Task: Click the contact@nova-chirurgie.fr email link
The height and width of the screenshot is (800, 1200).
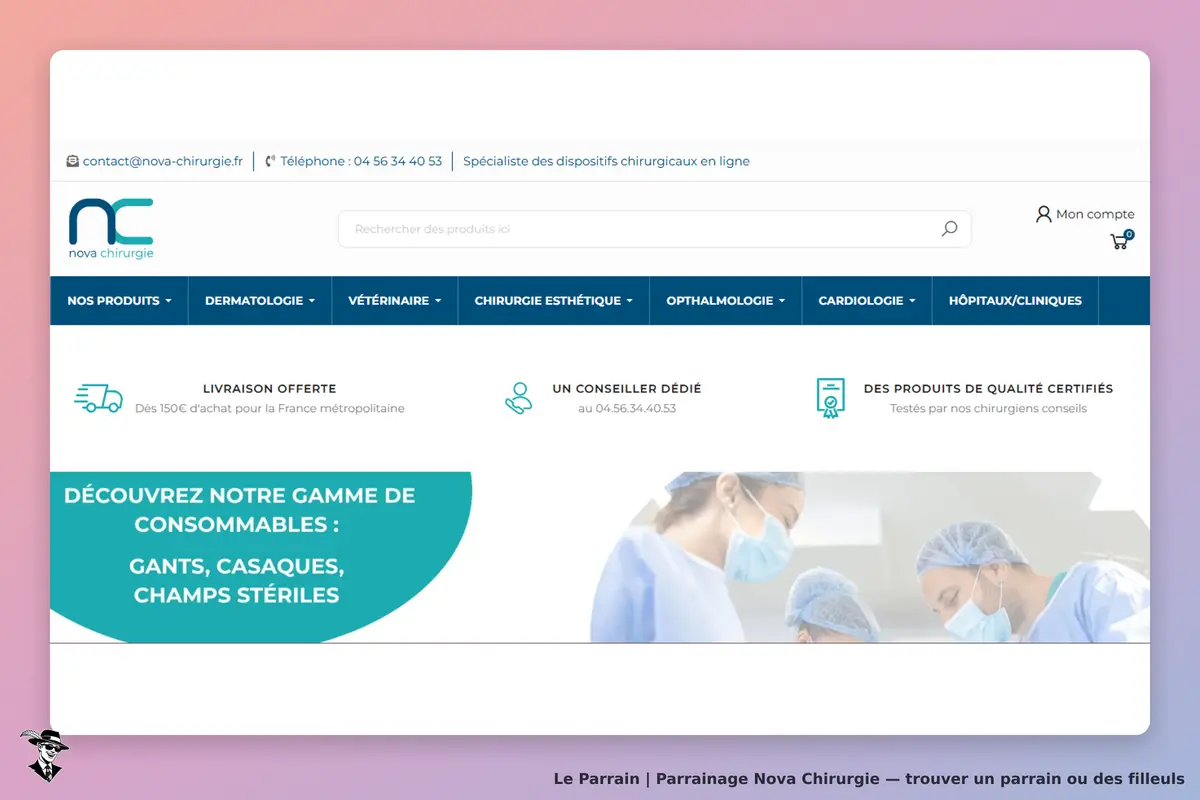Action: (163, 161)
